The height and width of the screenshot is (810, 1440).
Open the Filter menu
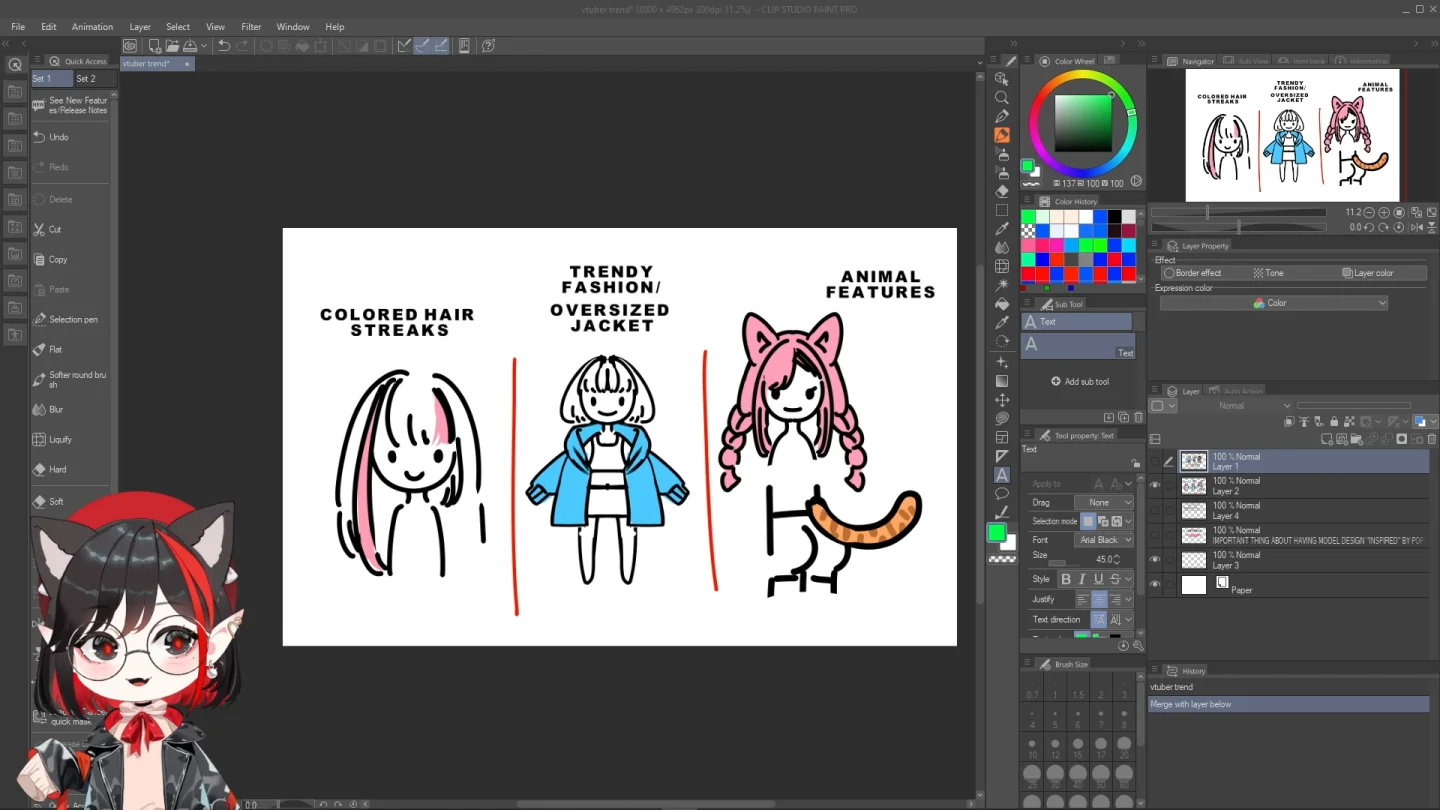(251, 27)
